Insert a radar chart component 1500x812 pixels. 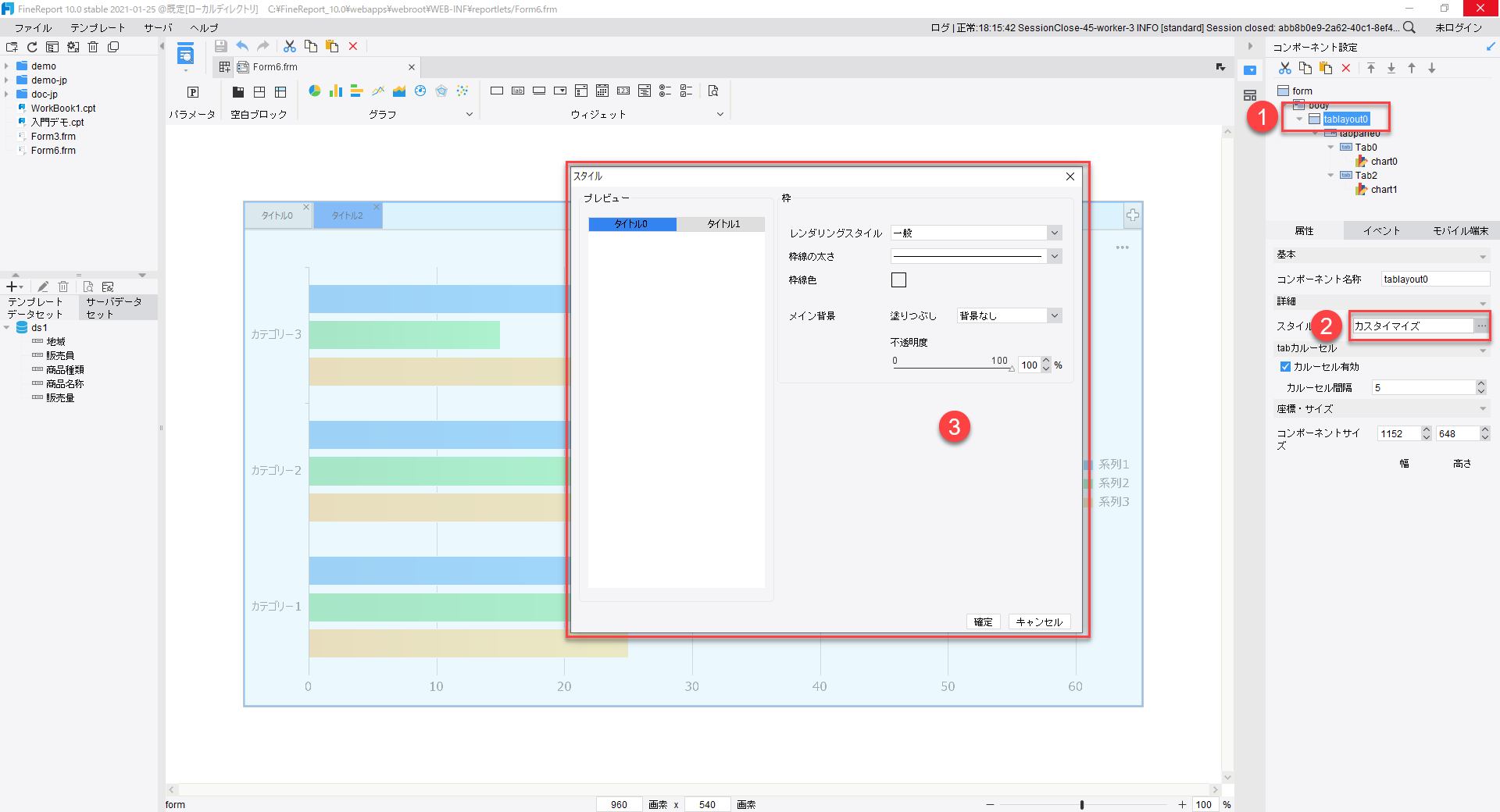pos(441,91)
